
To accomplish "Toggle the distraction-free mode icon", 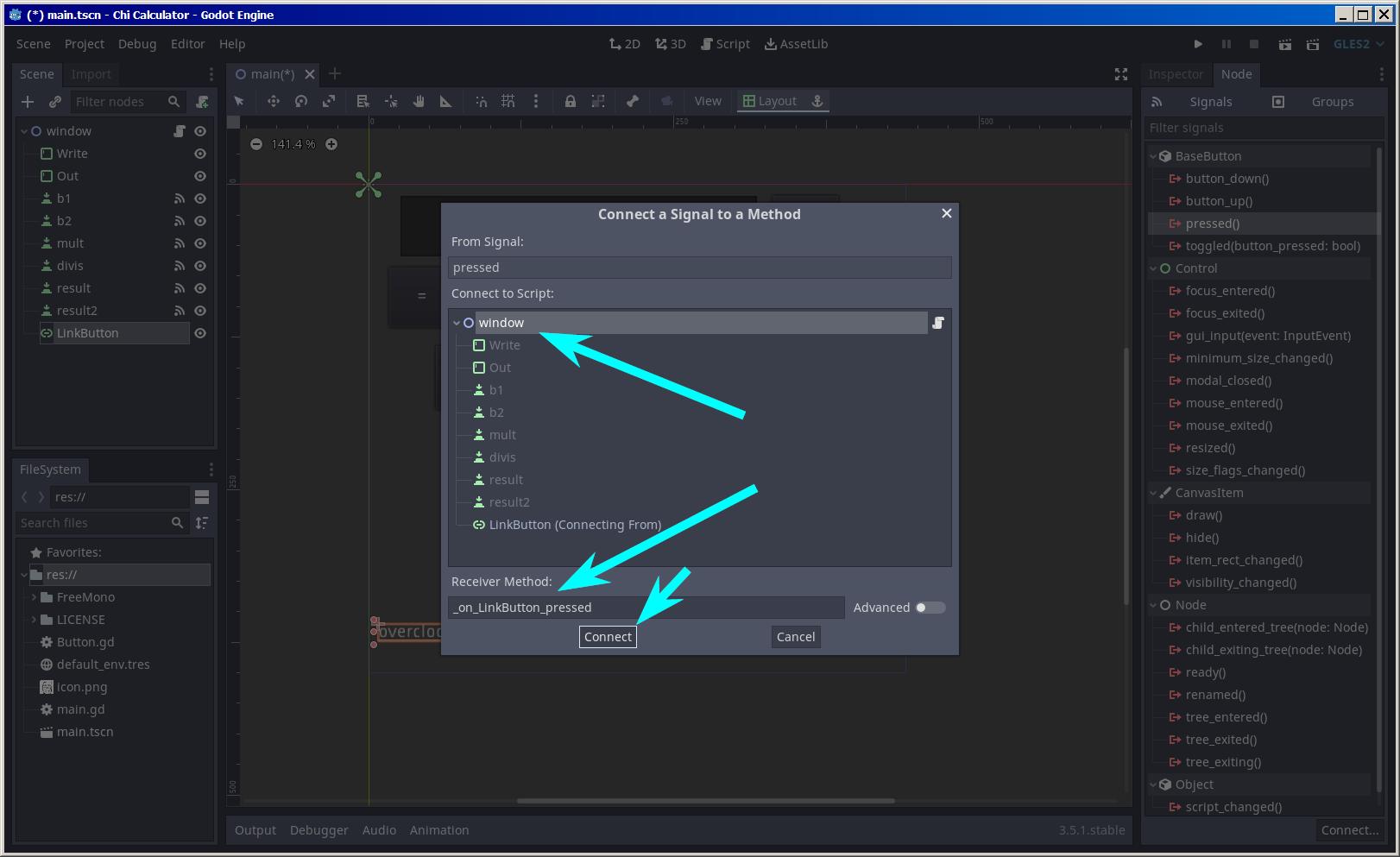I will [1120, 74].
